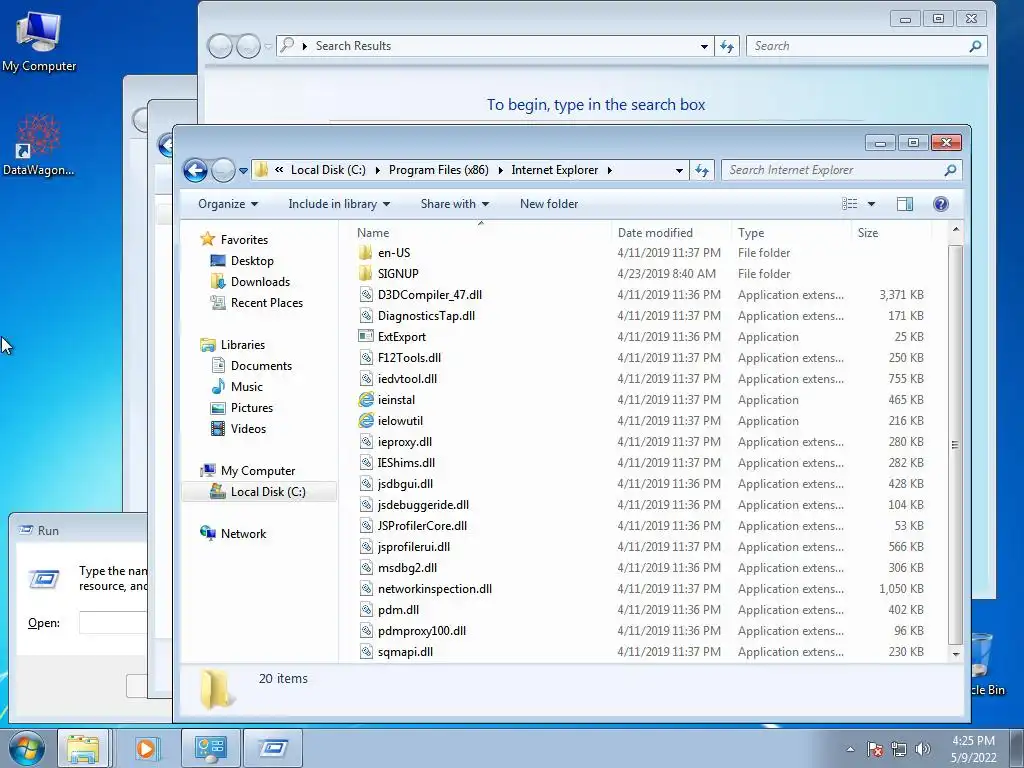Select Libraries in navigation pane
Screen dimensions: 1024x768
tap(242, 345)
